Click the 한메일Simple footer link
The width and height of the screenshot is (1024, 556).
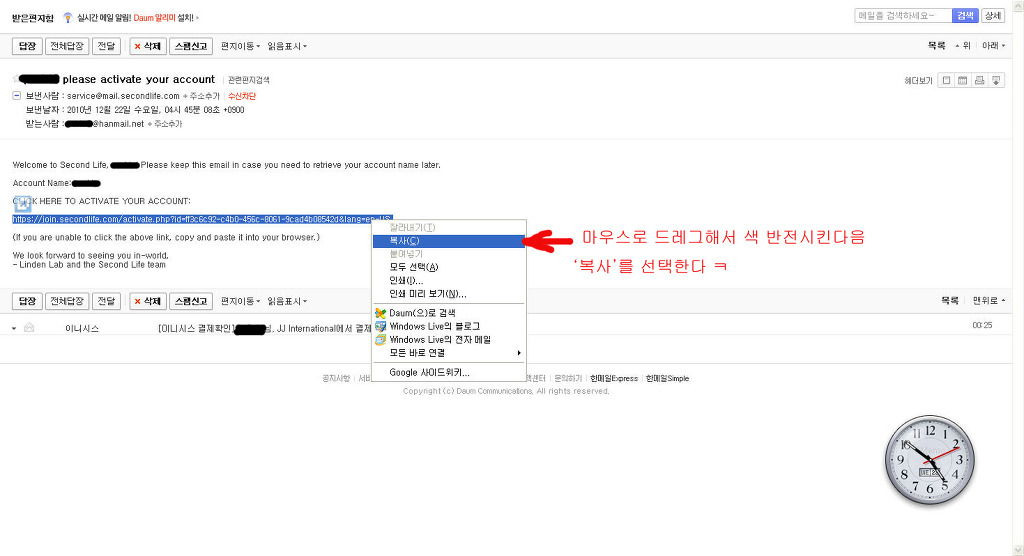click(x=667, y=378)
